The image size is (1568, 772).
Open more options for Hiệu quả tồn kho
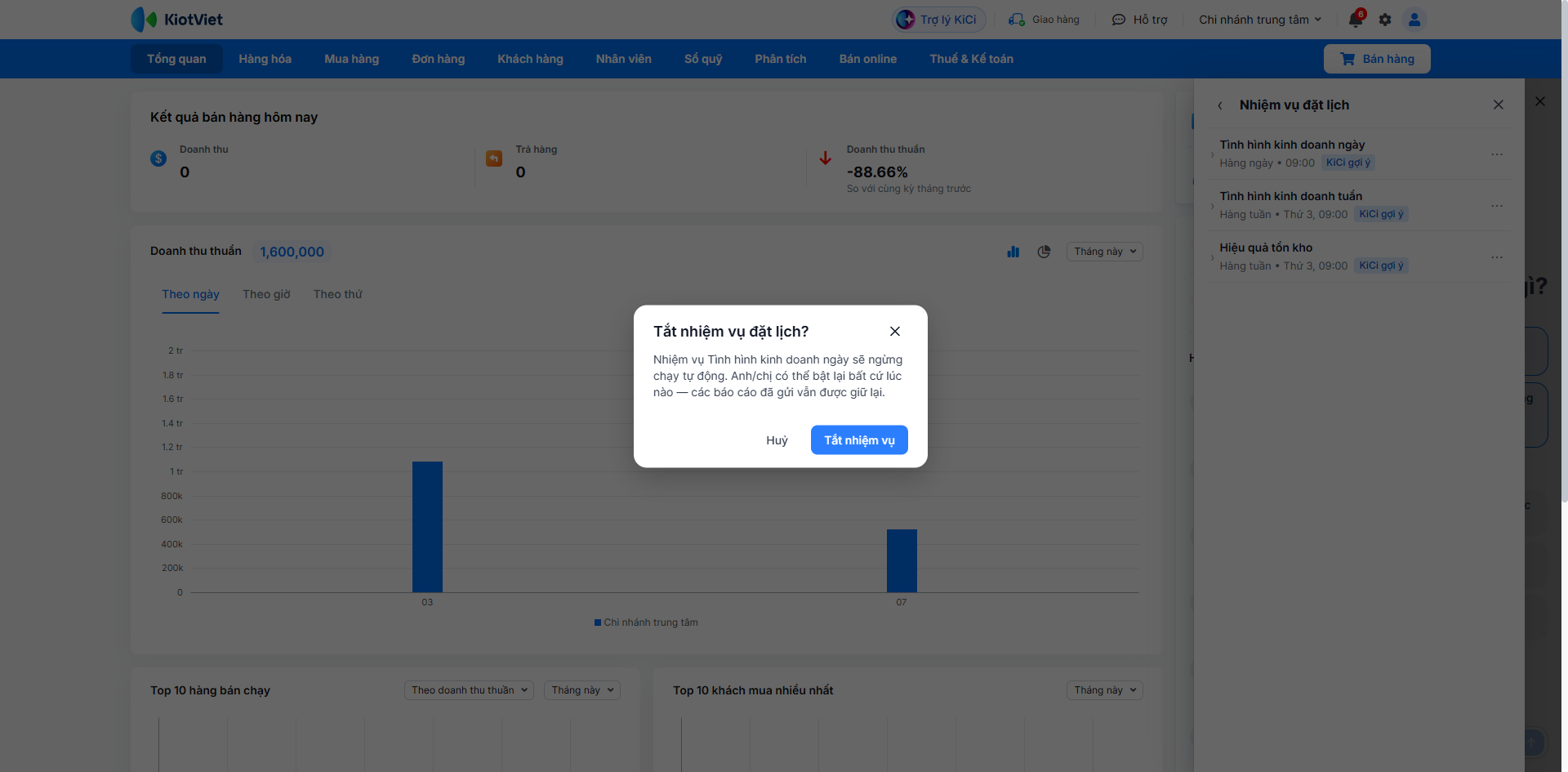(1497, 257)
